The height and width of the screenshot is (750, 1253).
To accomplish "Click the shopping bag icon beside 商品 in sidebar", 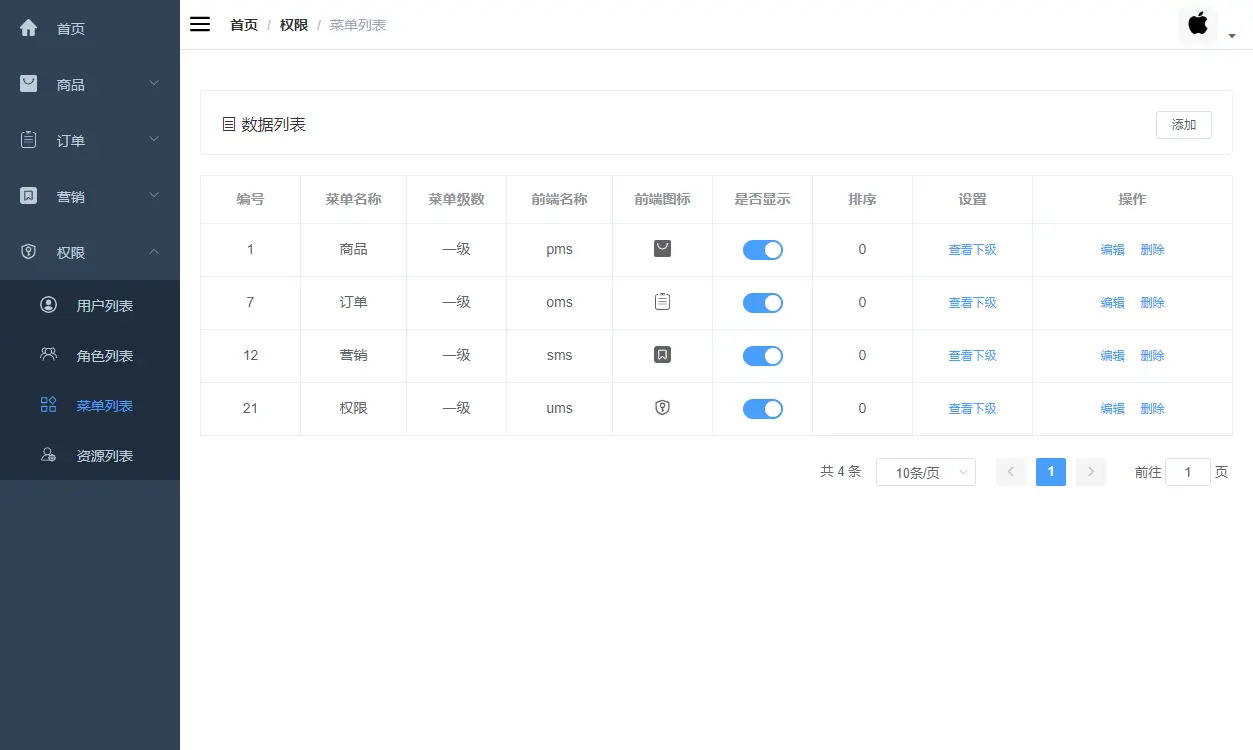I will (29, 84).
